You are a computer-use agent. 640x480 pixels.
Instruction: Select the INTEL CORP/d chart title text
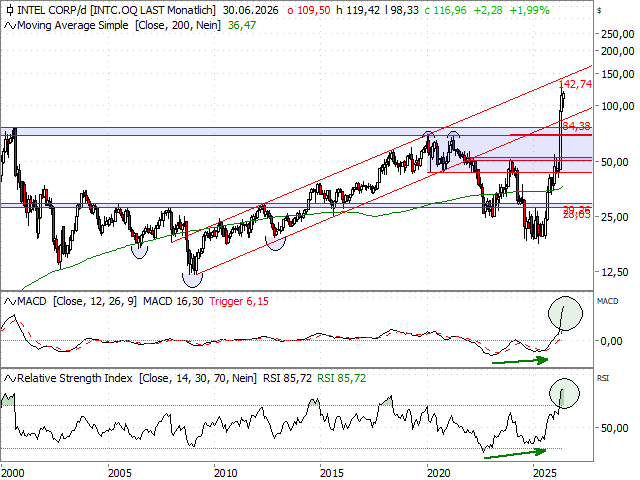51,10
